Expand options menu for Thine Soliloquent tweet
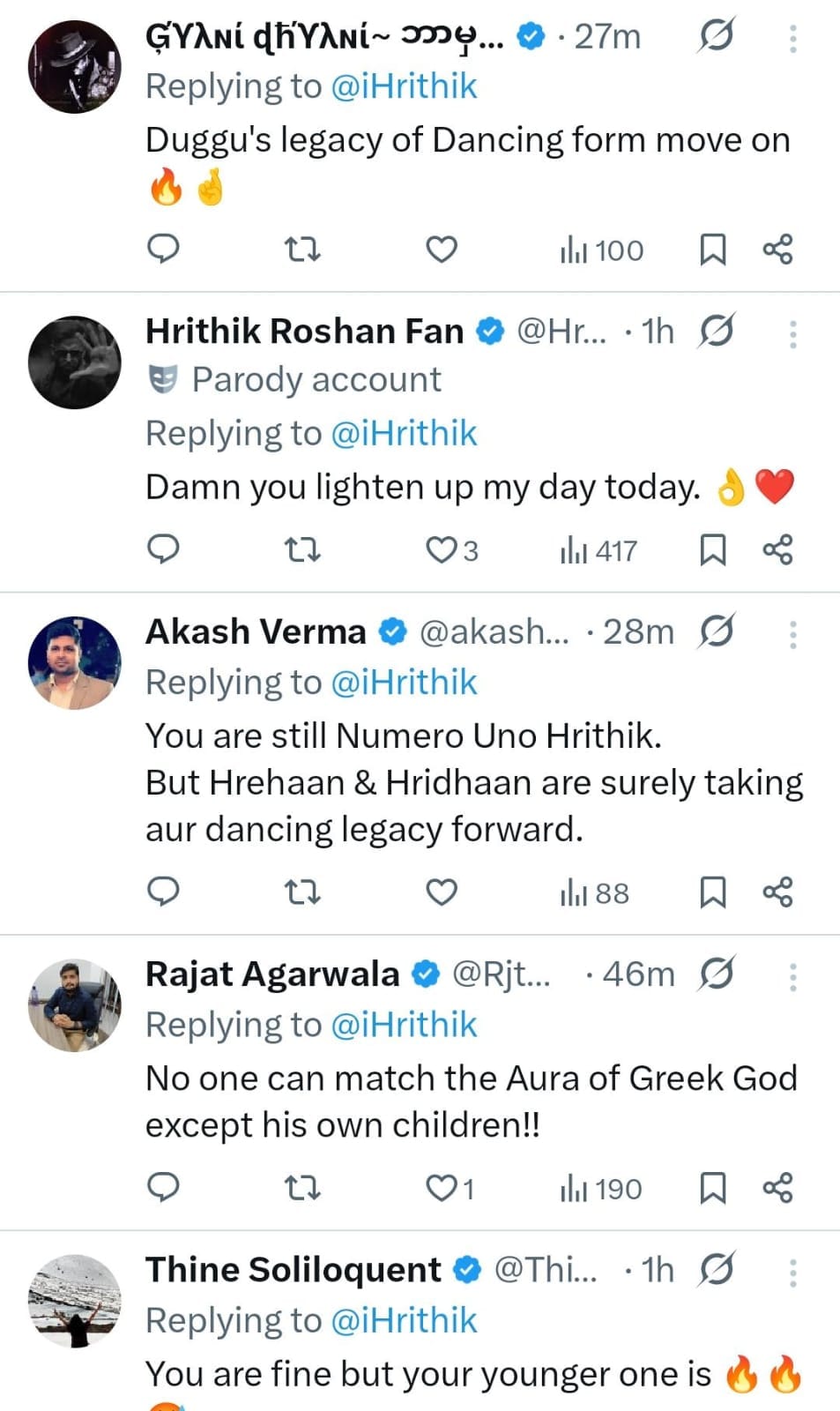 [x=793, y=1272]
